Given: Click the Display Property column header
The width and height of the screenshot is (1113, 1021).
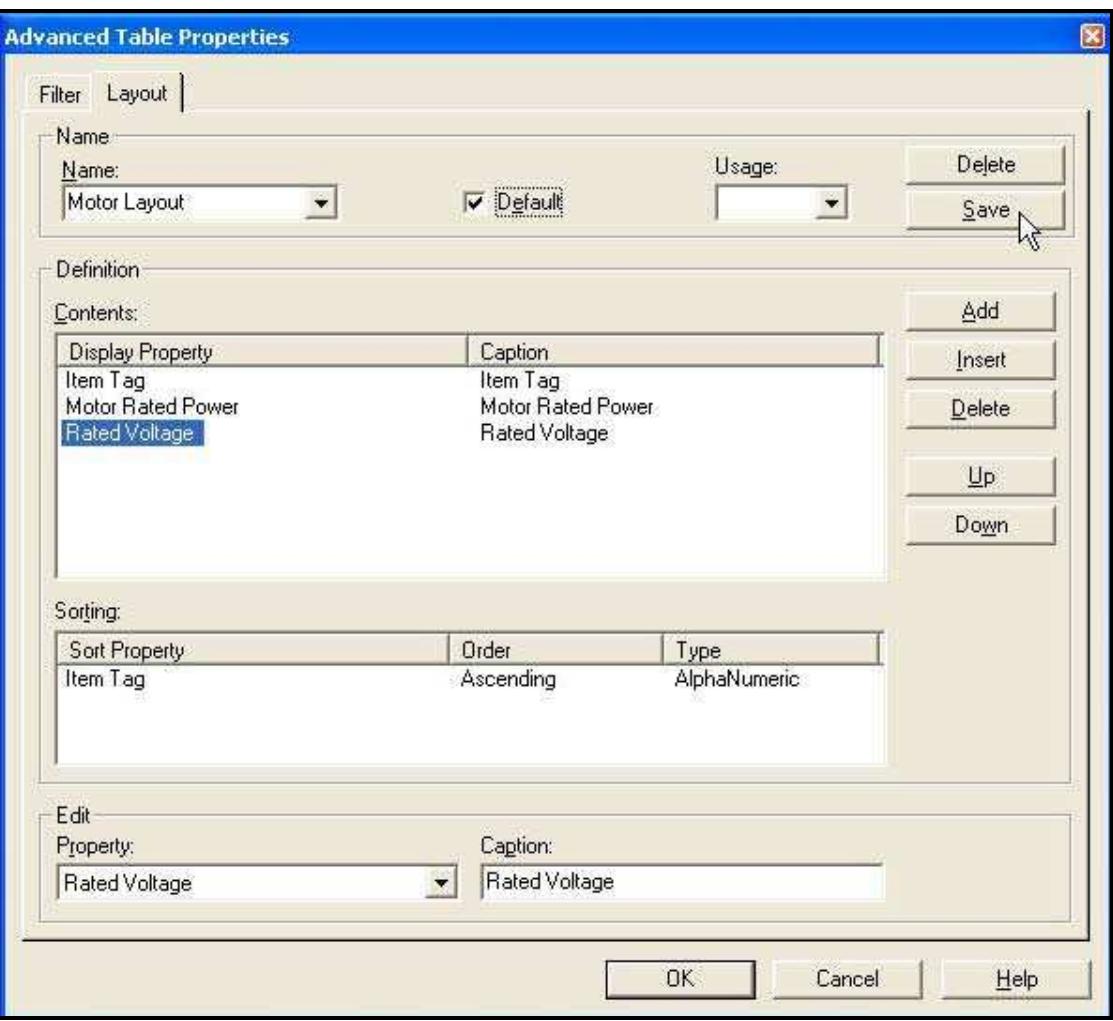Looking at the screenshot, I should pyautogui.click(x=261, y=352).
